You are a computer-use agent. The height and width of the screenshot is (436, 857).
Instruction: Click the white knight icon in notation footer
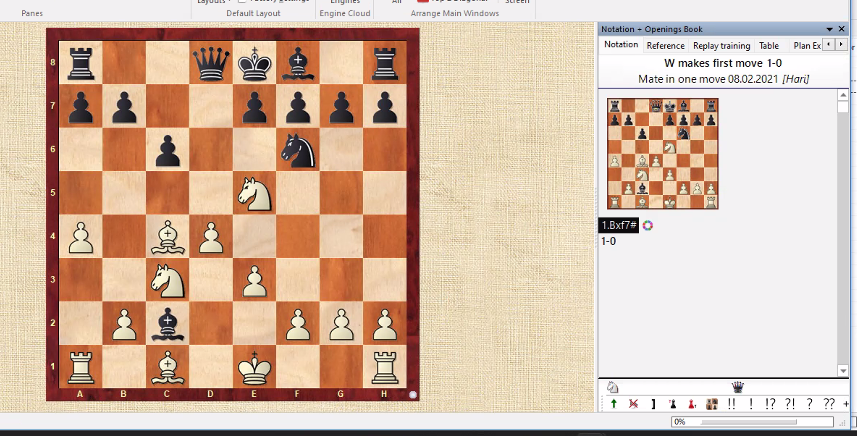[612, 387]
